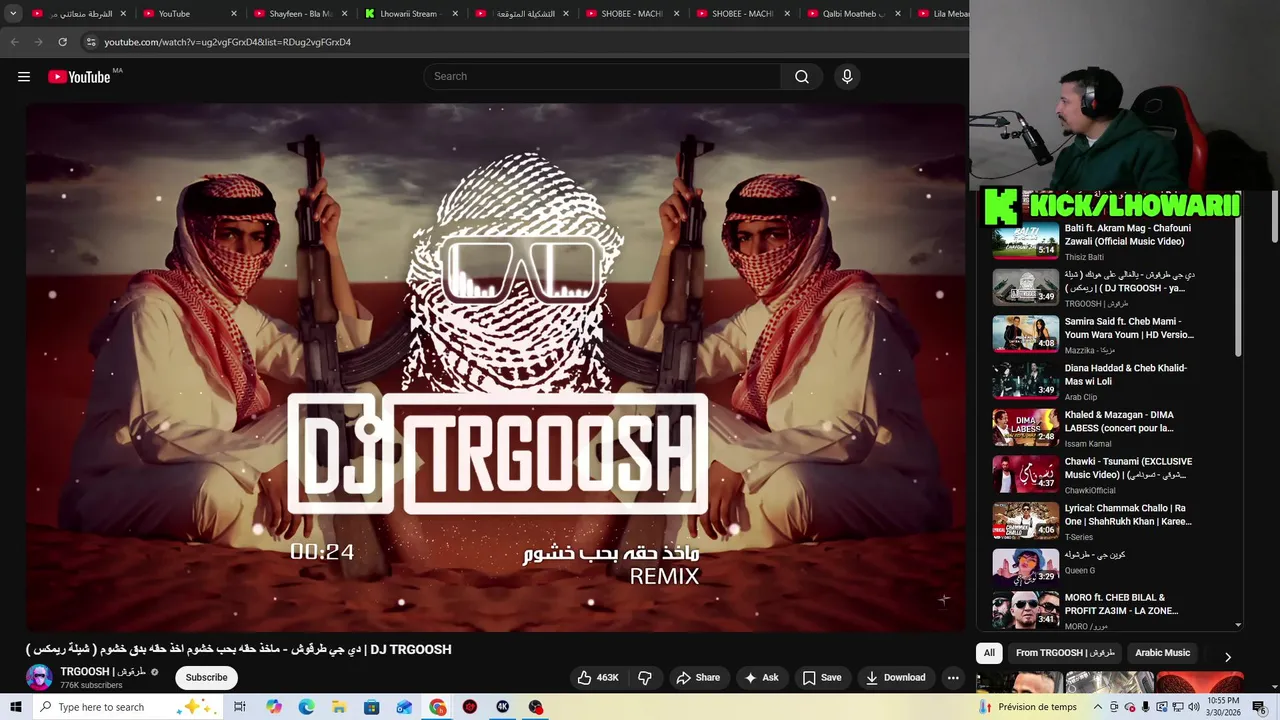Open the notification center icon
This screenshot has height=720, width=1280.
(x=1259, y=707)
